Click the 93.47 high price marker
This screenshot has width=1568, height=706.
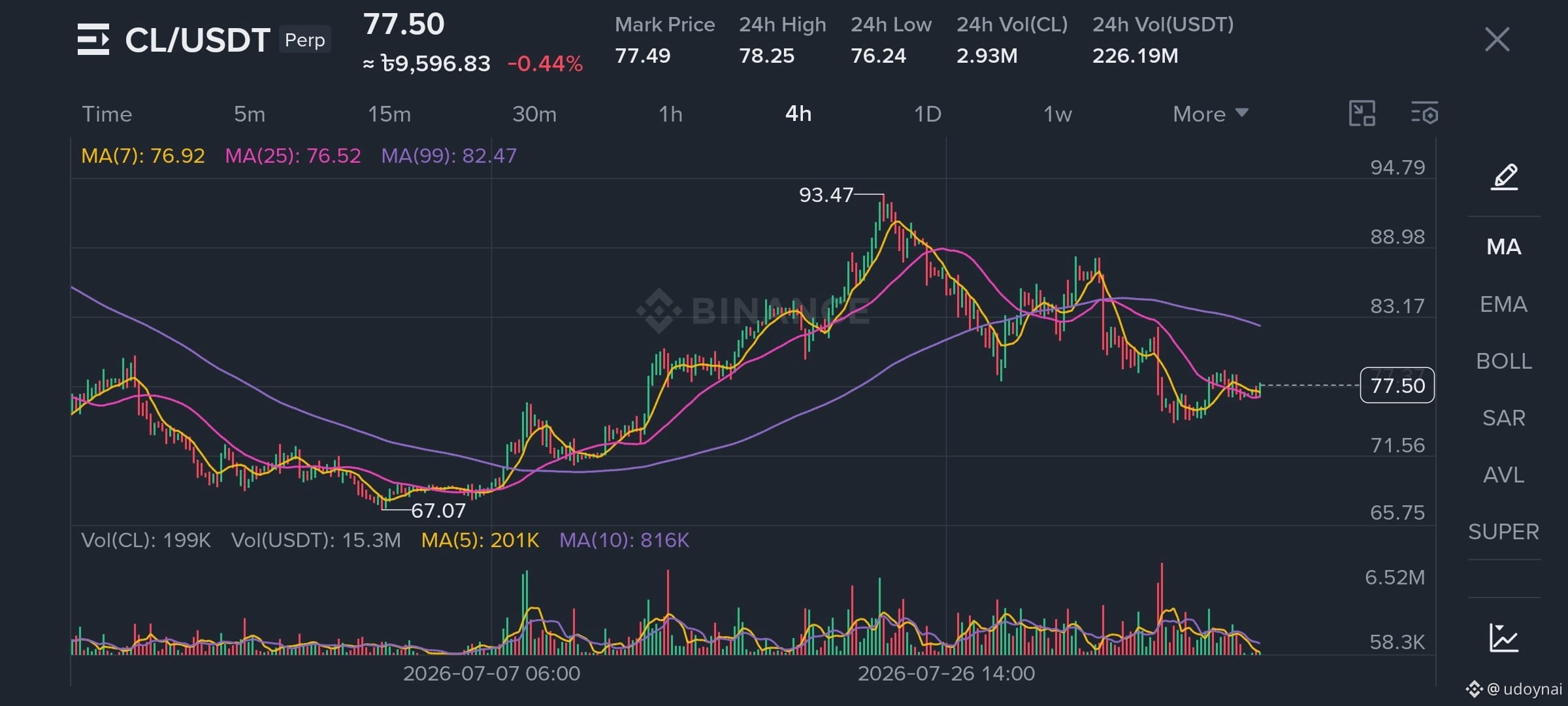[x=826, y=195]
